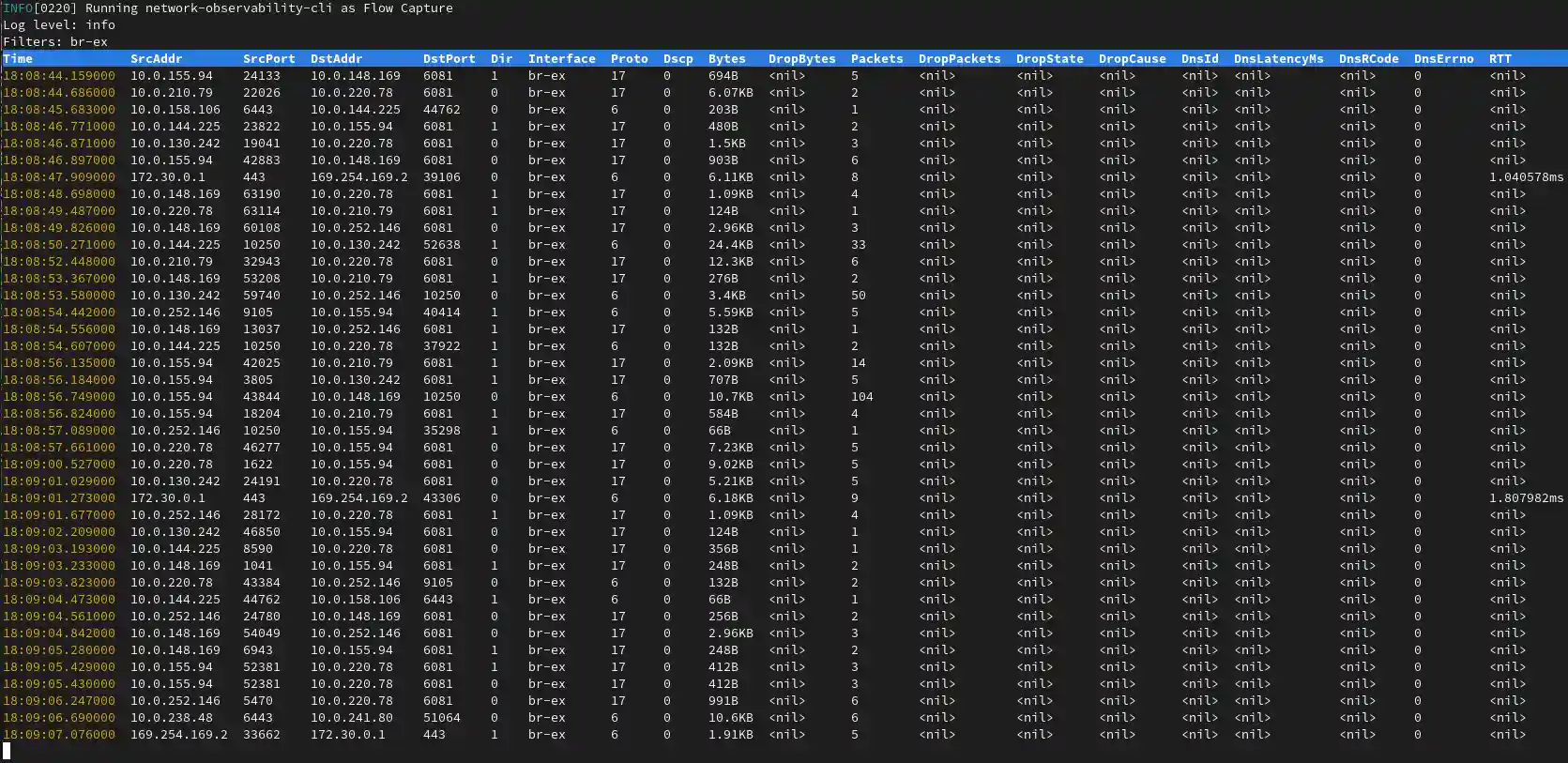Click the RTT value 1.040578ms
The height and width of the screenshot is (763, 1568).
[x=1526, y=177]
